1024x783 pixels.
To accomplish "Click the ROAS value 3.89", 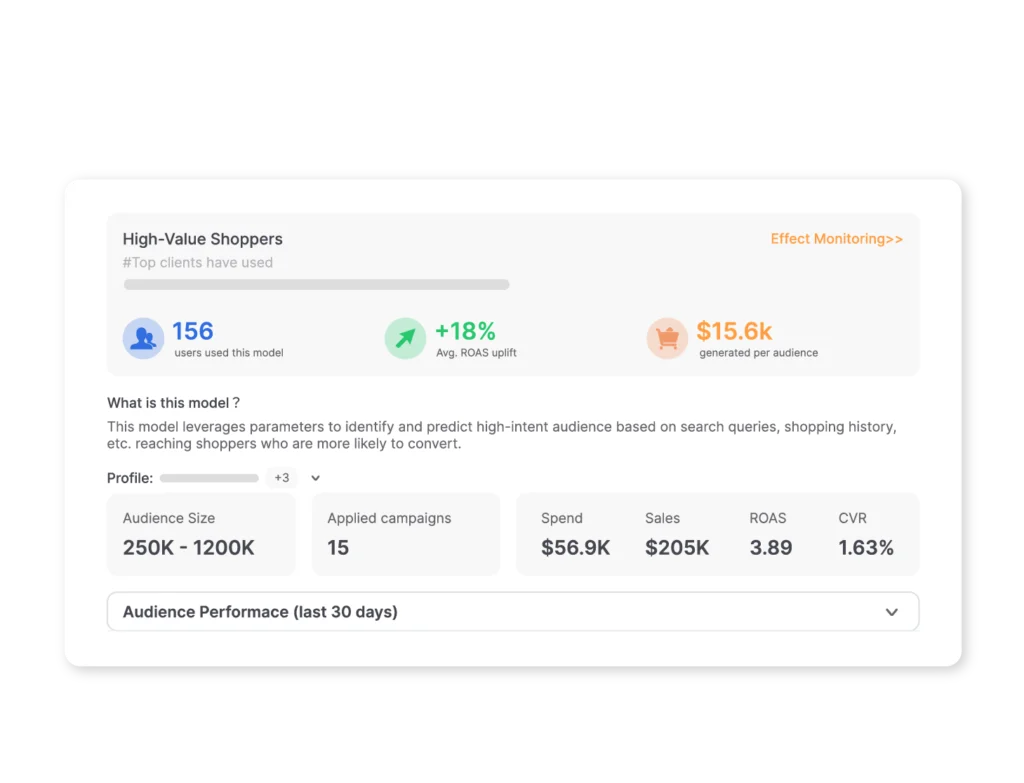I will (x=770, y=548).
